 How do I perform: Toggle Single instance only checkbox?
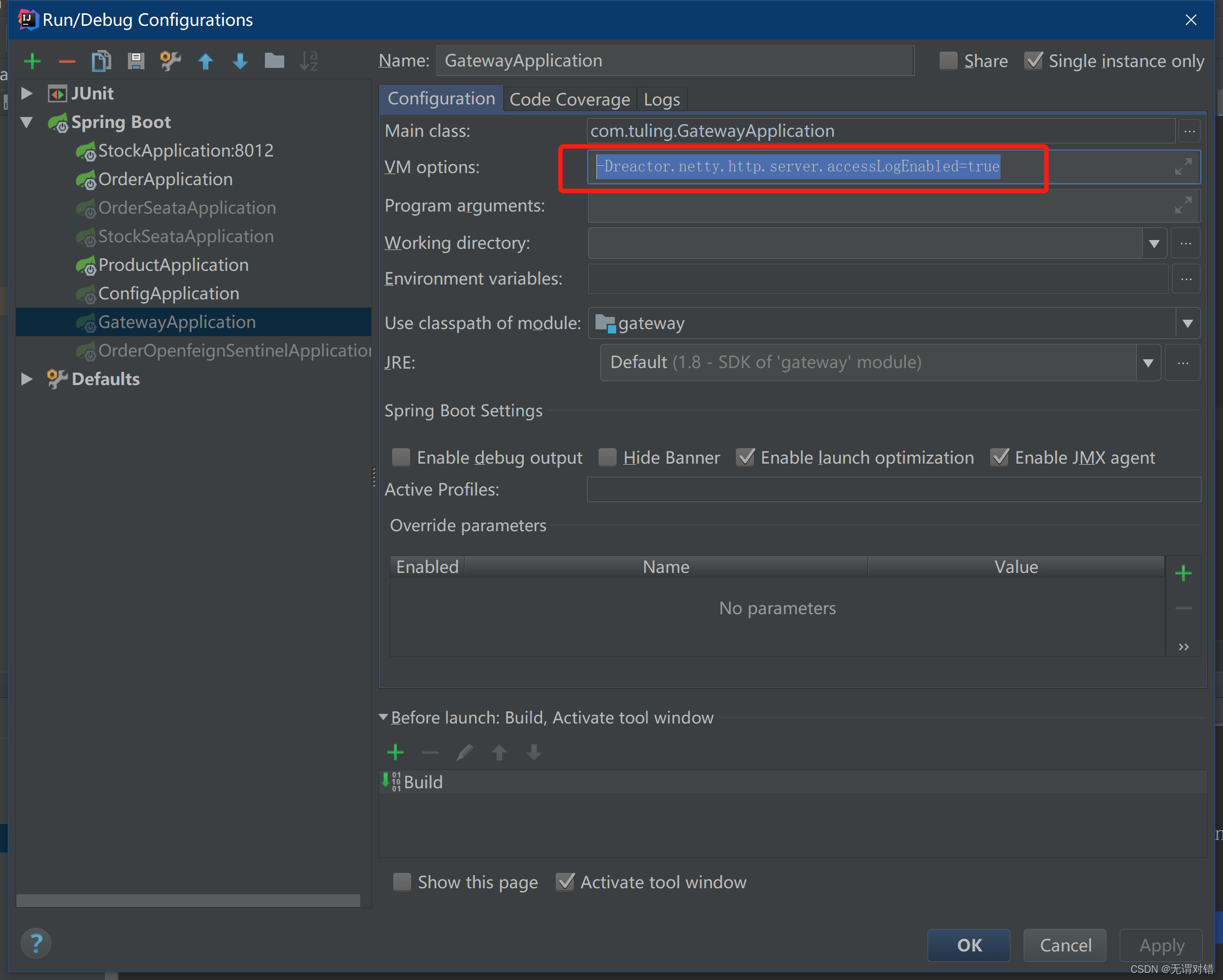(x=1033, y=60)
